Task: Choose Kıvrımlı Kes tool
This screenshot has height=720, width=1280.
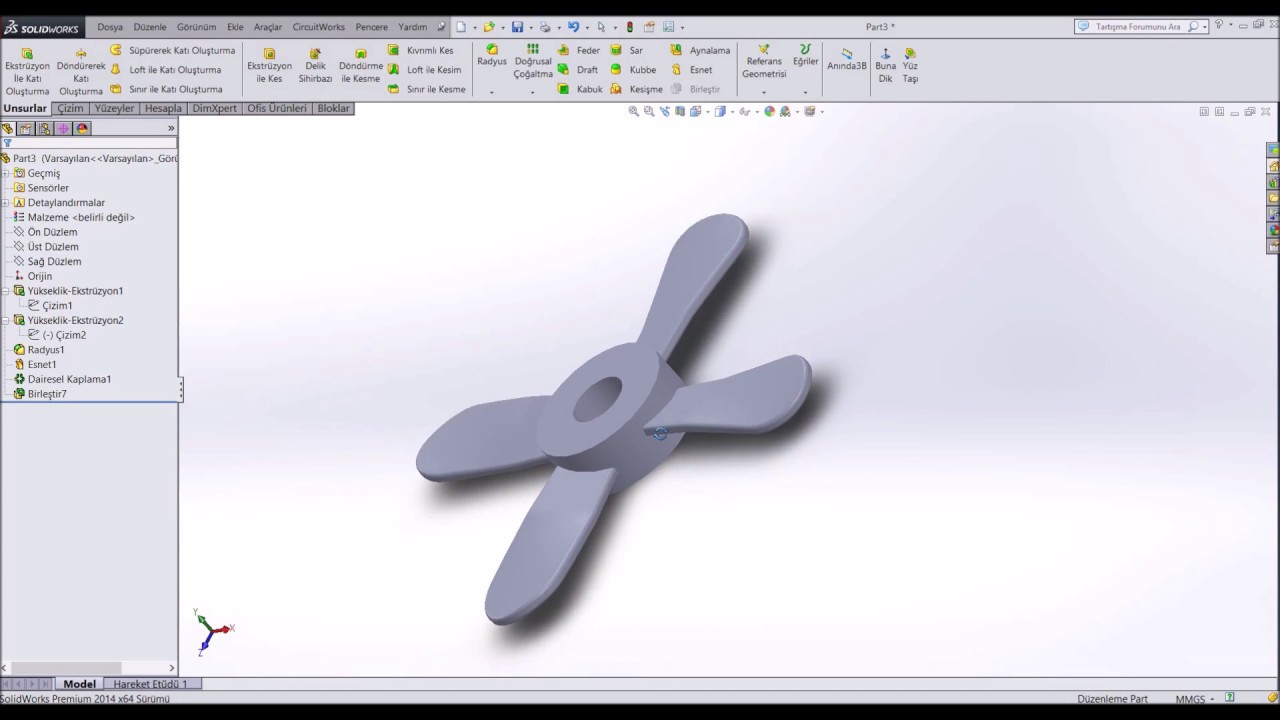Action: (421, 50)
